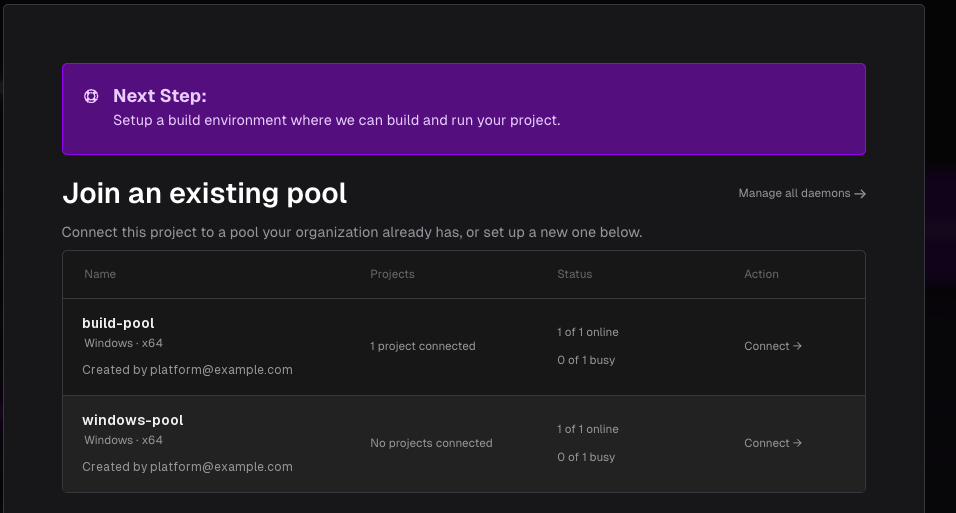Image resolution: width=956 pixels, height=513 pixels.
Task: Click the creator email under windows-pool
Action: pos(221,467)
